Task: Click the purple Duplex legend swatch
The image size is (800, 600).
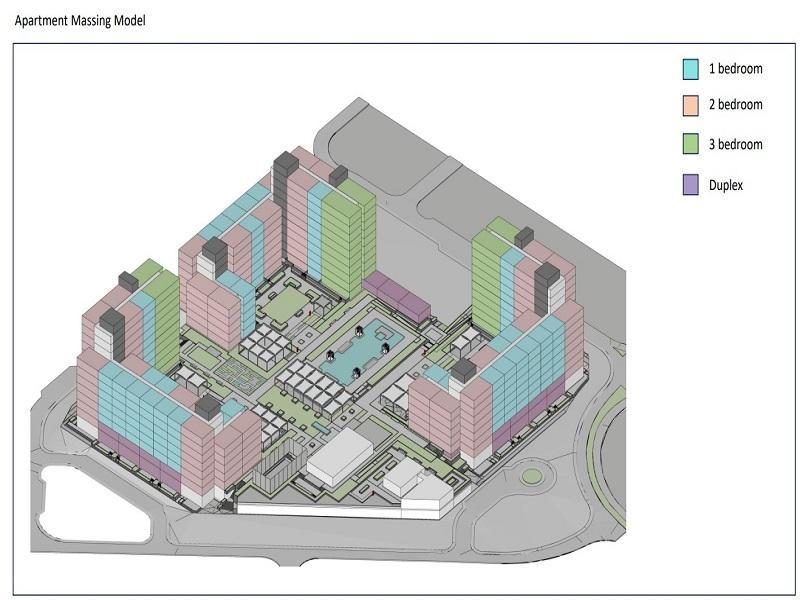Action: pyautogui.click(x=690, y=184)
